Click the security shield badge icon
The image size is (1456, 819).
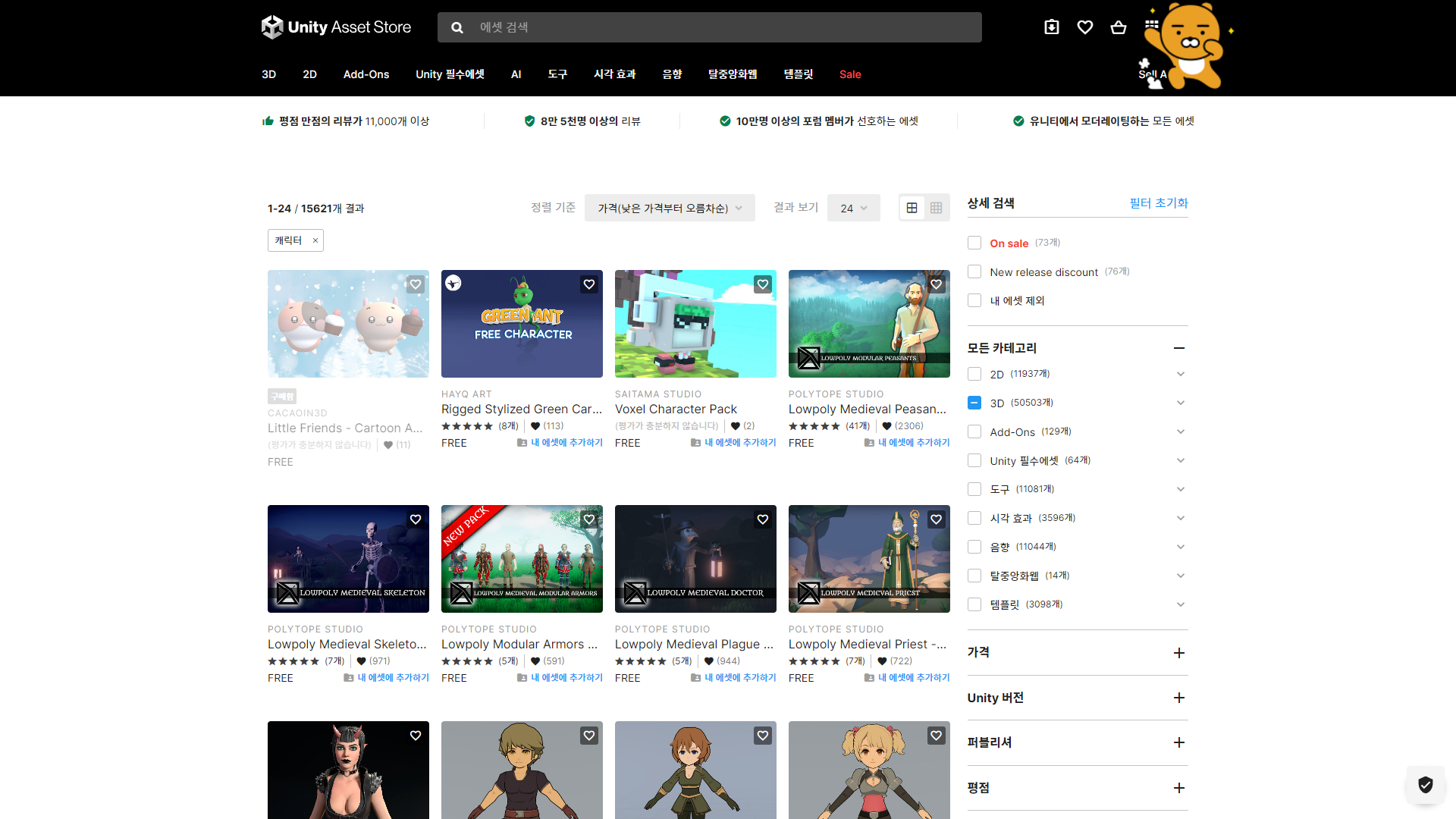point(1425,785)
